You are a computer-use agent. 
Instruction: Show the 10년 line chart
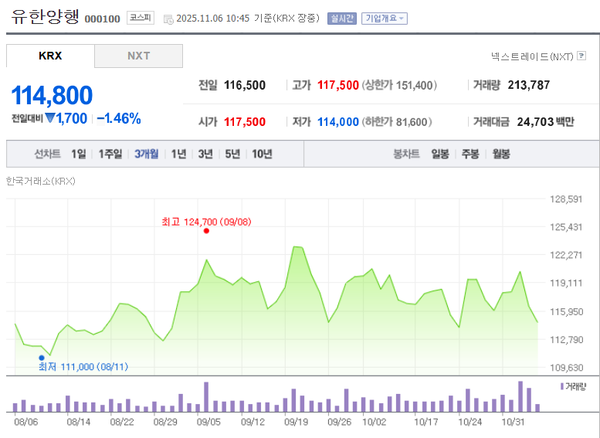[261, 154]
